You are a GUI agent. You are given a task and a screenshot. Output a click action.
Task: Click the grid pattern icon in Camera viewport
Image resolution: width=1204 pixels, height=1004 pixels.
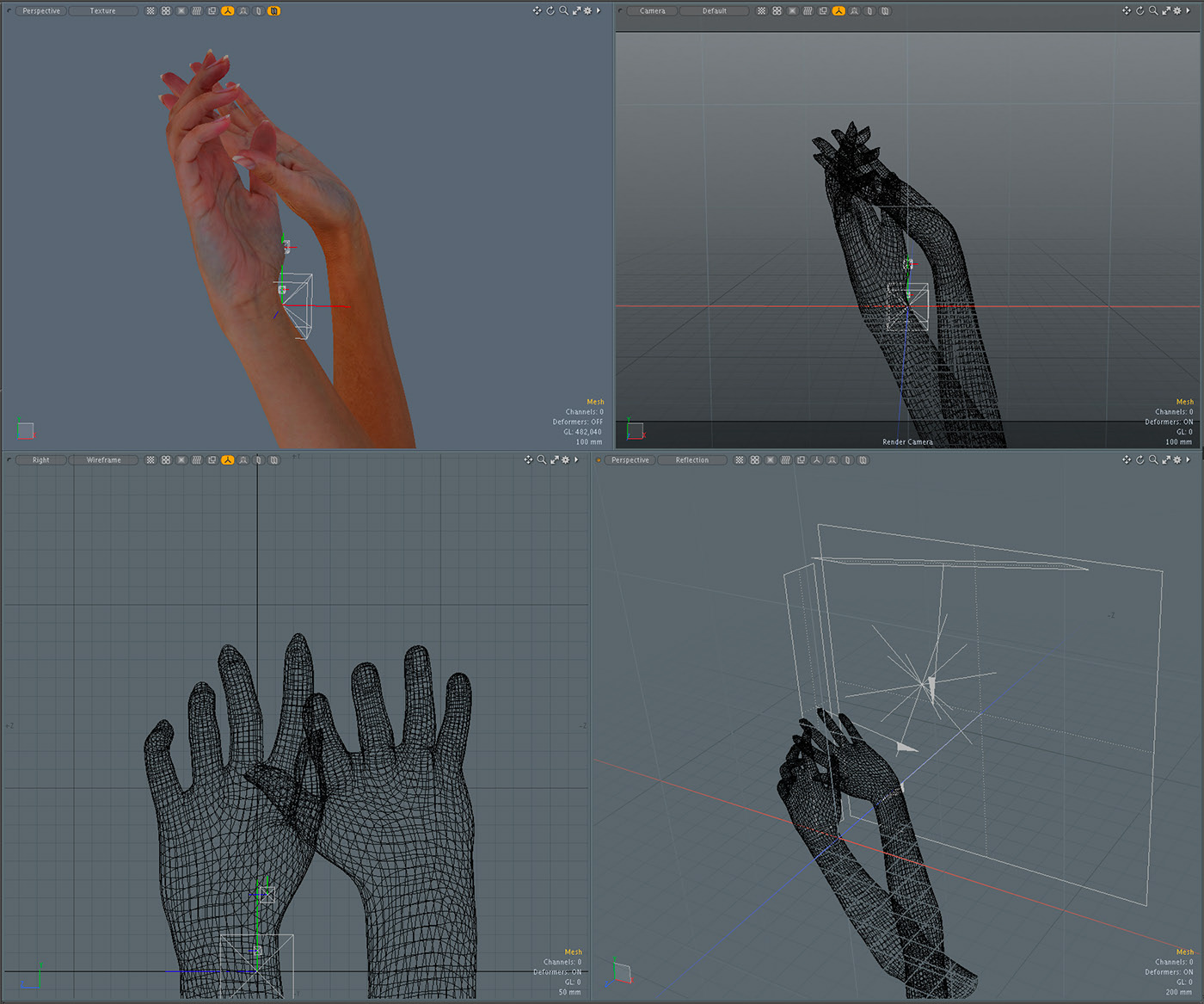click(x=761, y=11)
